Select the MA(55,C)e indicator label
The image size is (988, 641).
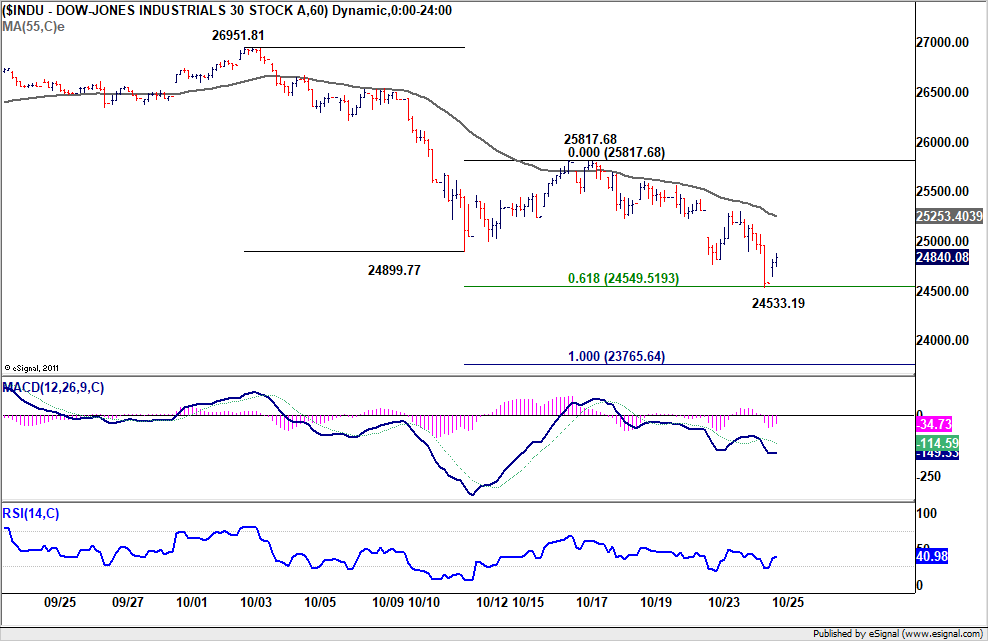pos(33,27)
